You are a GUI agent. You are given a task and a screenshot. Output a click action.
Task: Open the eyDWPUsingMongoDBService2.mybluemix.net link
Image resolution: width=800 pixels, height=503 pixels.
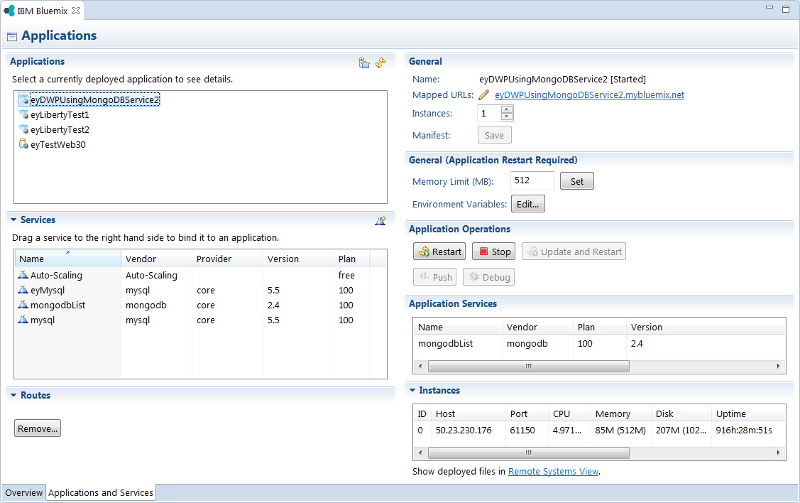click(589, 95)
